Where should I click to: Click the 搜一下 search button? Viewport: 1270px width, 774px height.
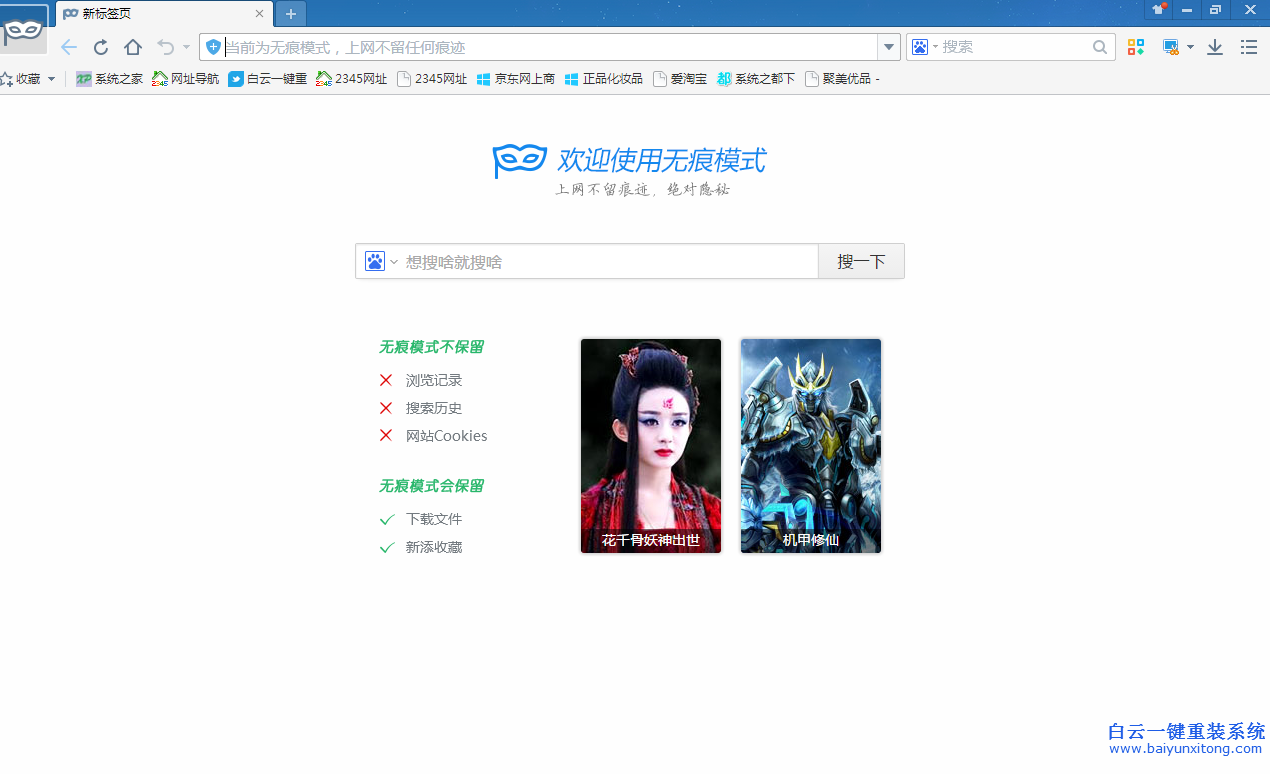pos(861,262)
